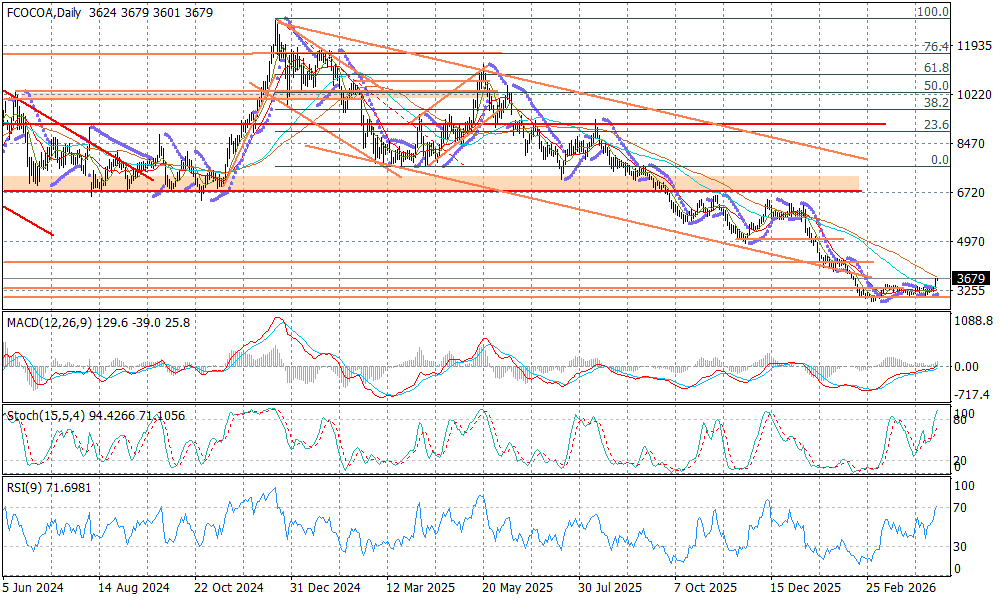Select the Fibonacci 61.8 level label

click(936, 68)
